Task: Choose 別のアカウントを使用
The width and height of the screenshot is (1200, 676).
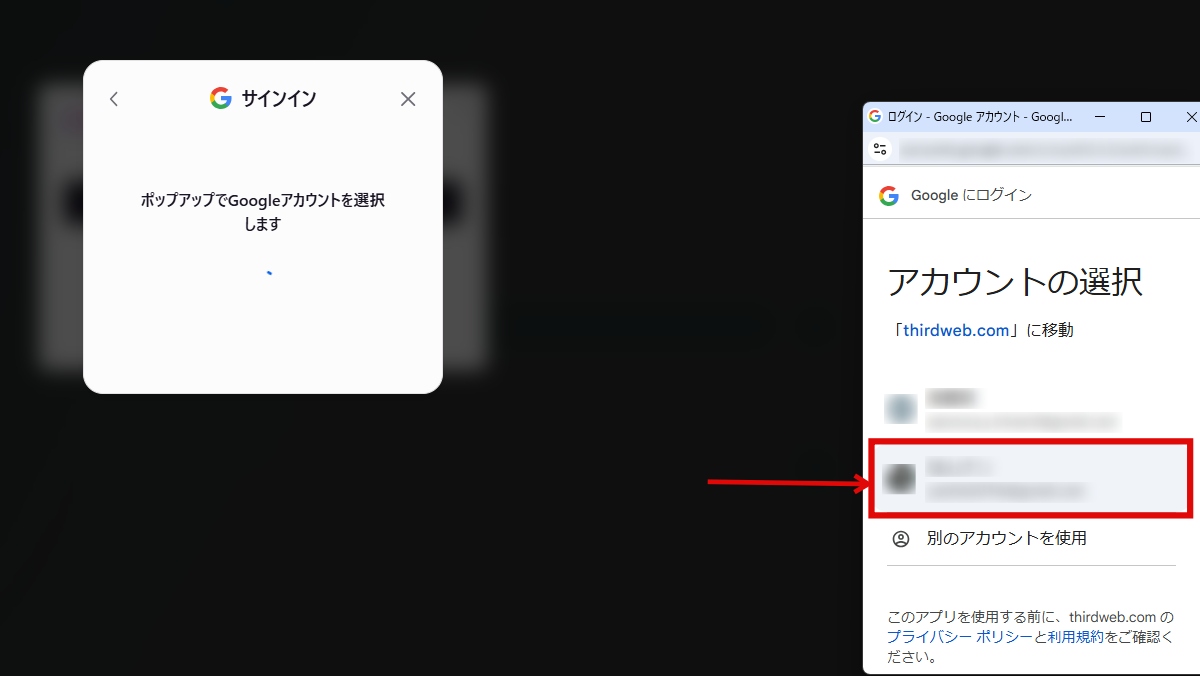Action: tap(1031, 538)
